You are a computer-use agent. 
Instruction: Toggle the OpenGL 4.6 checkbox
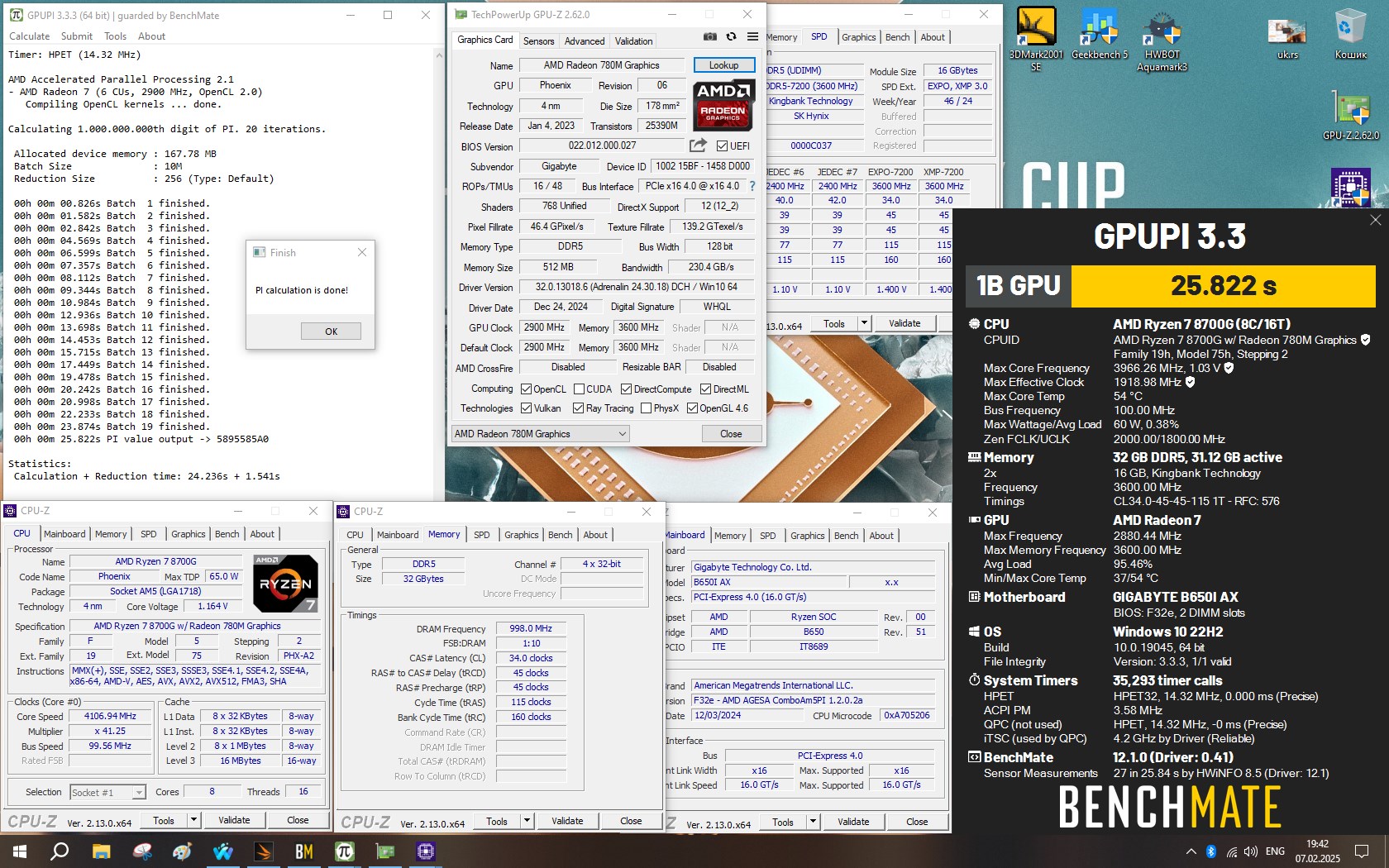point(692,408)
